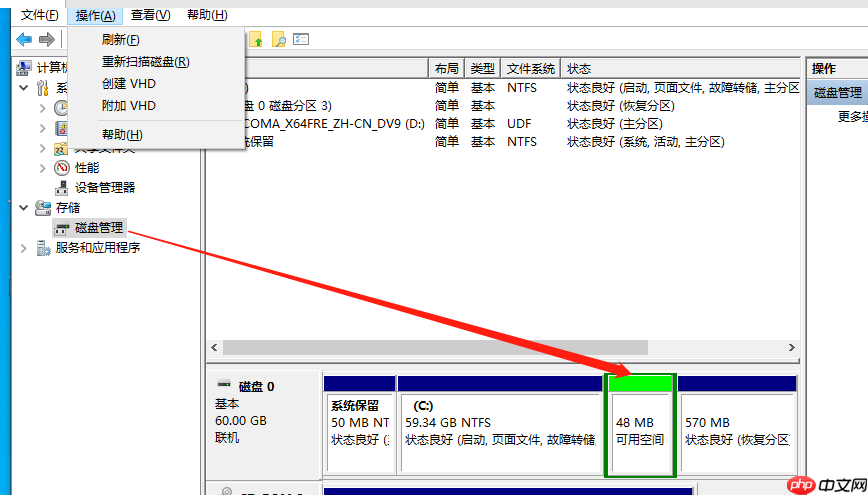Select 磁盘管理 in the tree
Viewport: 868px width, 495px height.
[x=99, y=228]
